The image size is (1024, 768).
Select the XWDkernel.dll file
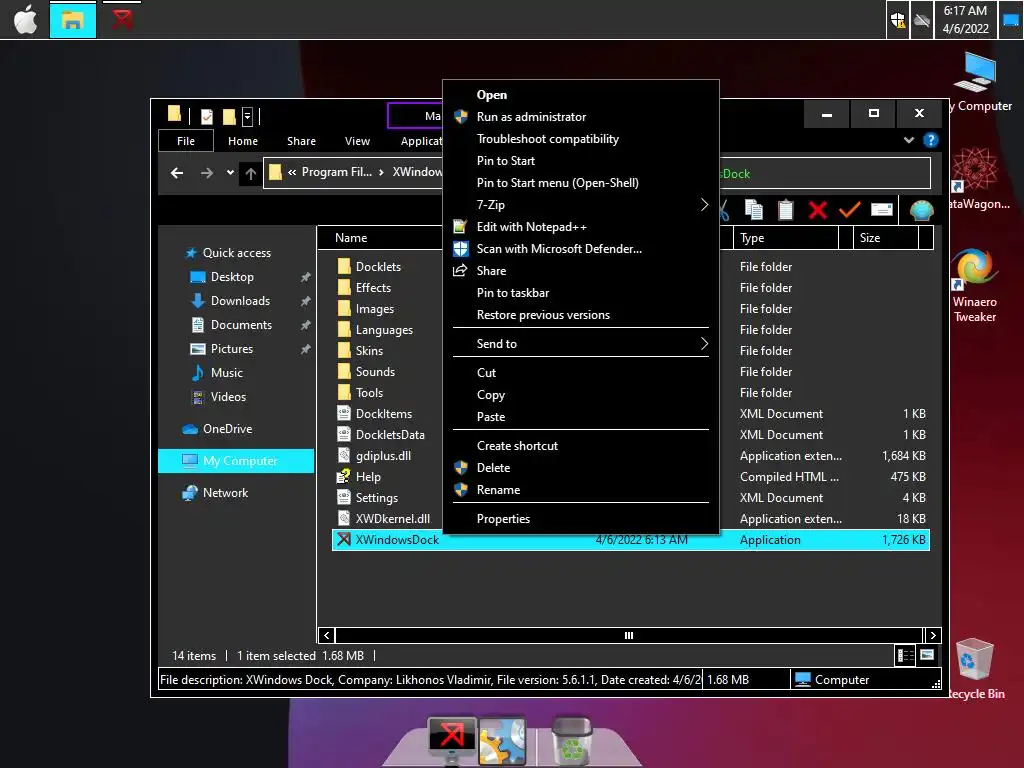tap(392, 519)
